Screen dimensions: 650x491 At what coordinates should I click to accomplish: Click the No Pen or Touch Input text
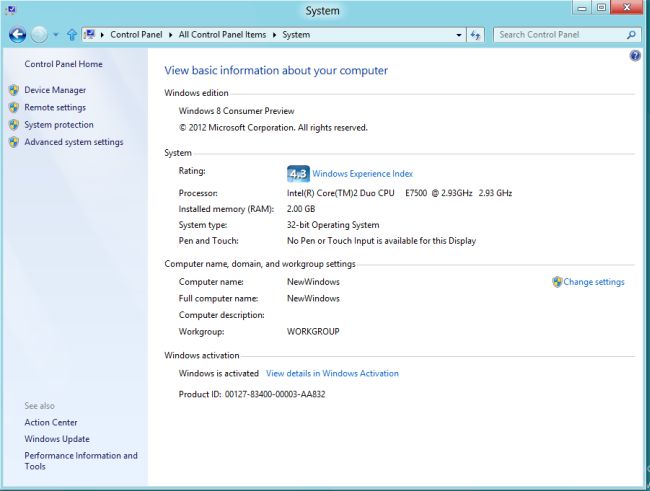[381, 241]
